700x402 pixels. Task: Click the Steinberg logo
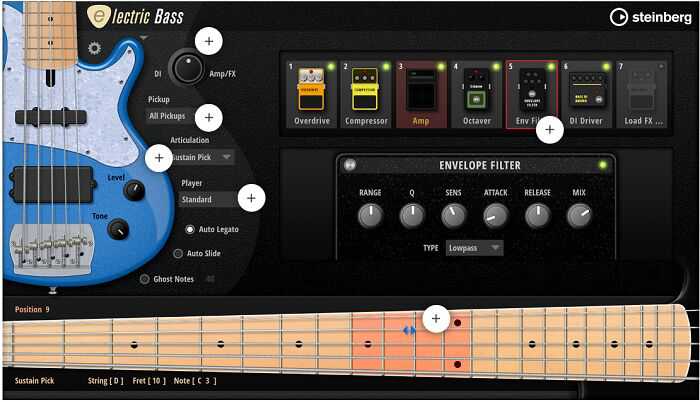click(650, 17)
